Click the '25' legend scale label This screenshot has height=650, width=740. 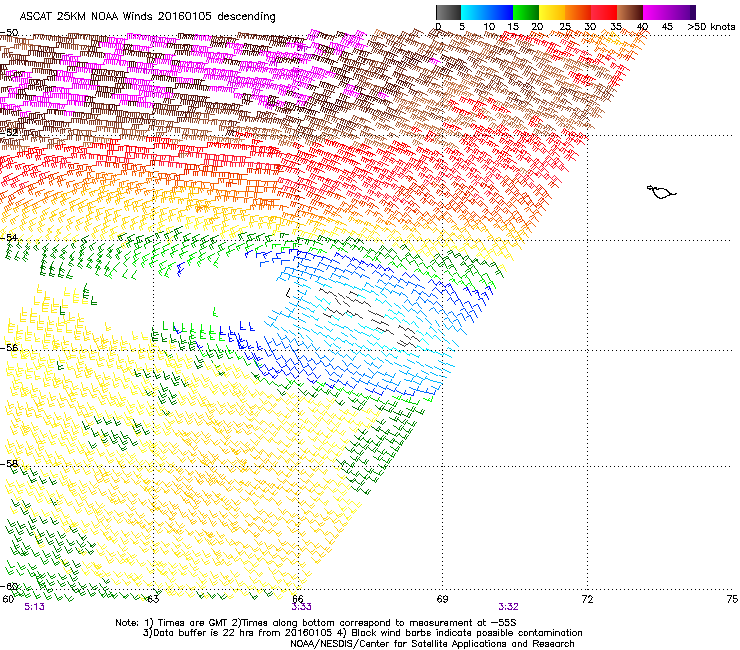click(565, 27)
